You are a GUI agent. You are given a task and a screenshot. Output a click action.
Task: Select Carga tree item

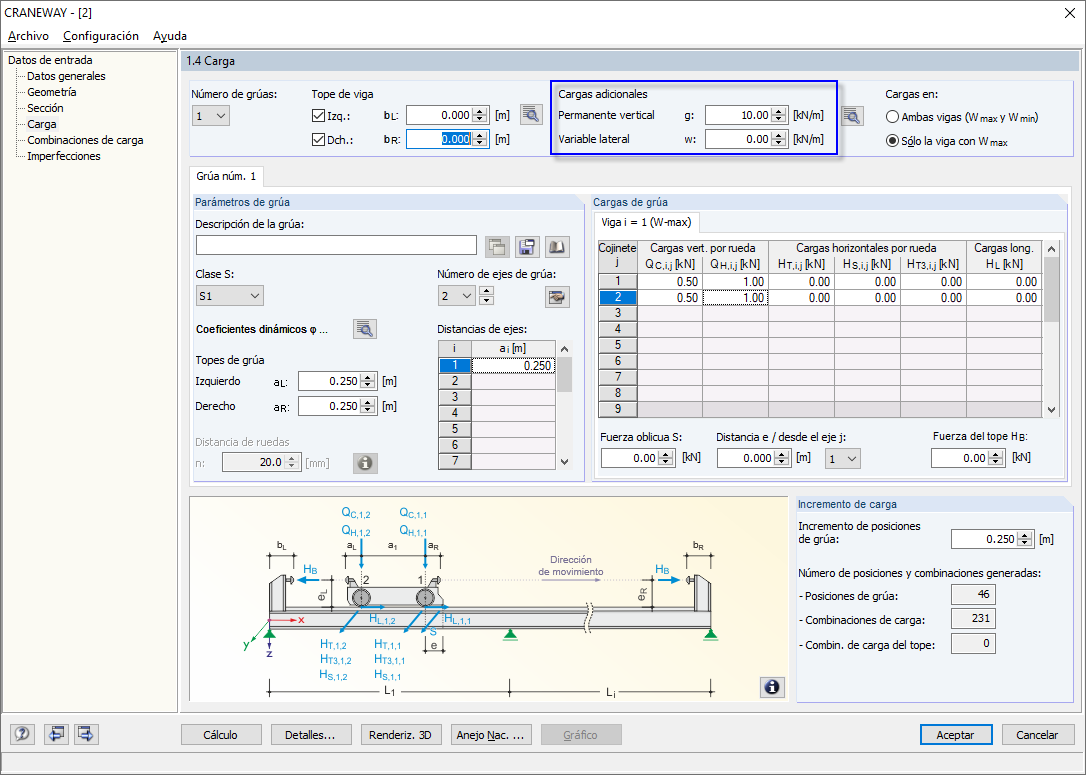[x=42, y=124]
